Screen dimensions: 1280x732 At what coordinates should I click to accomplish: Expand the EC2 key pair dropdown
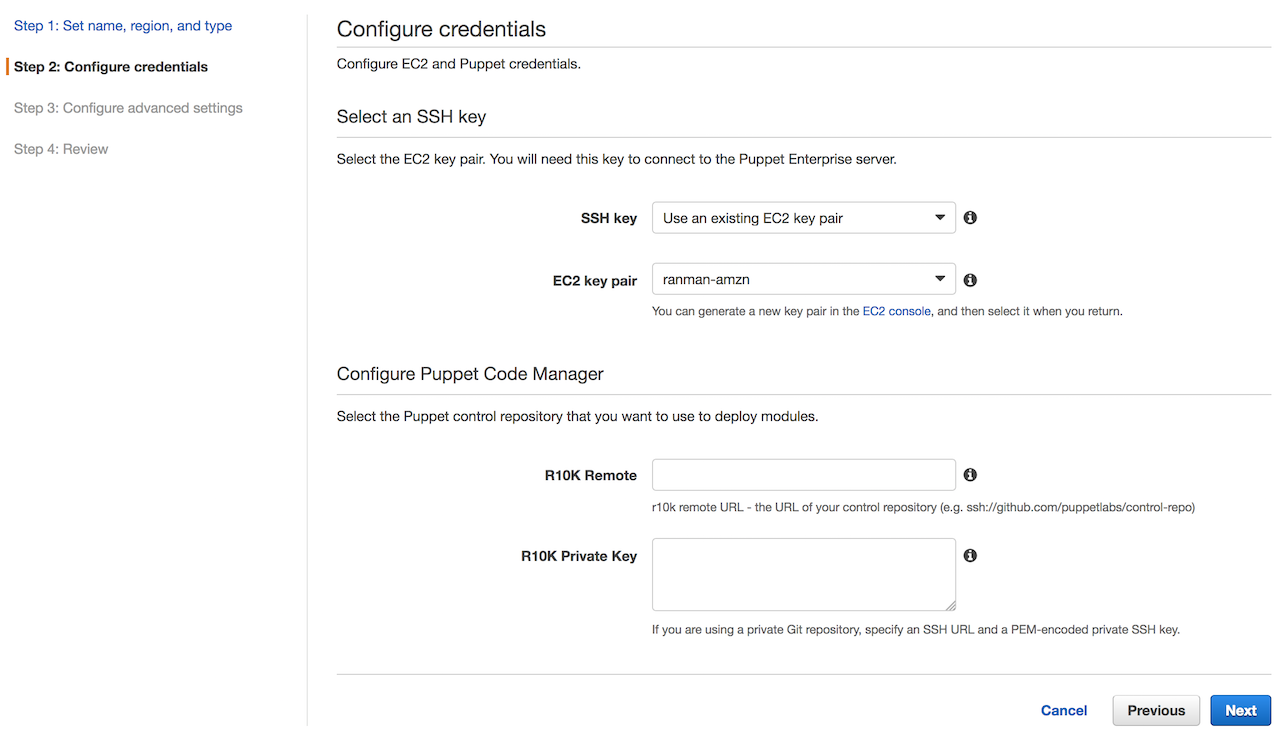click(x=803, y=280)
